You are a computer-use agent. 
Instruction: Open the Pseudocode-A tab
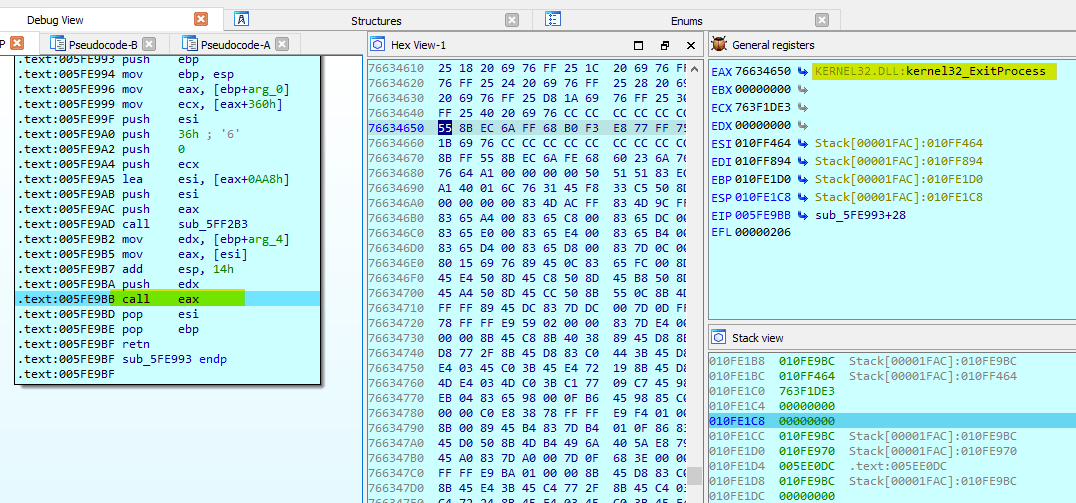pos(235,45)
